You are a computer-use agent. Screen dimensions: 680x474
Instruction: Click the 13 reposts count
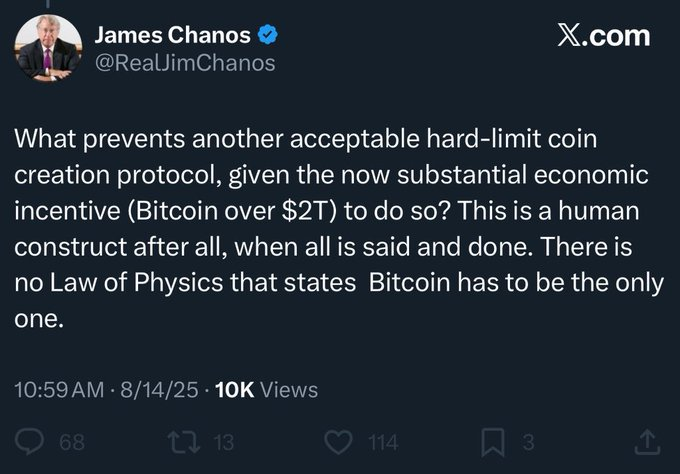pyautogui.click(x=224, y=442)
